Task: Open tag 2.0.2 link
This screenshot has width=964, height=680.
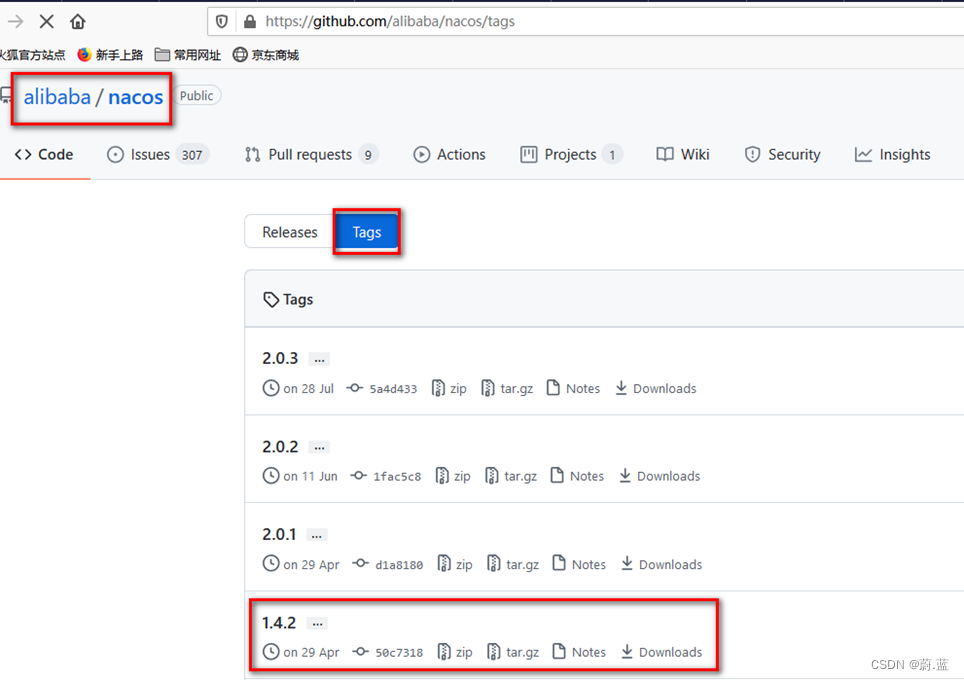Action: tap(280, 446)
